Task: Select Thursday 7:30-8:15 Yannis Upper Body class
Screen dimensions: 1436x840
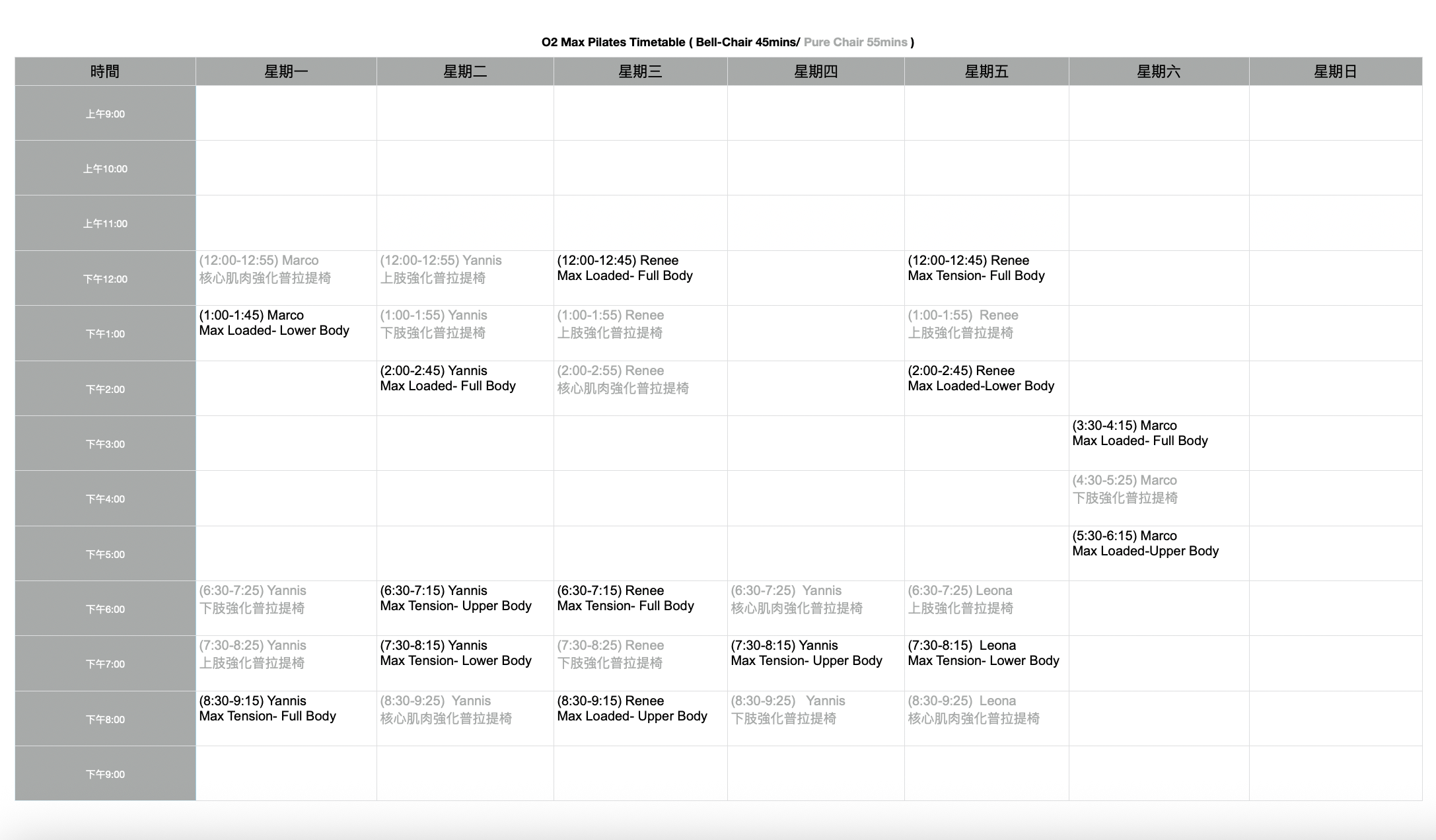Action: click(x=816, y=663)
